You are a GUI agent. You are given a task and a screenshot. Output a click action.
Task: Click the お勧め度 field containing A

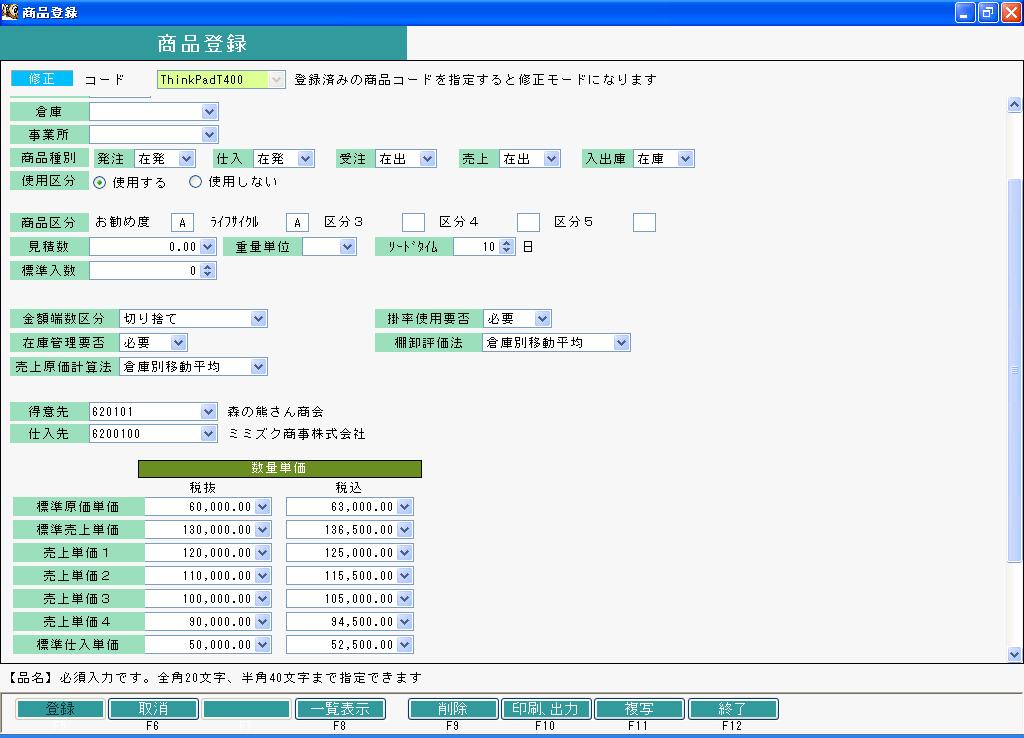(x=182, y=223)
